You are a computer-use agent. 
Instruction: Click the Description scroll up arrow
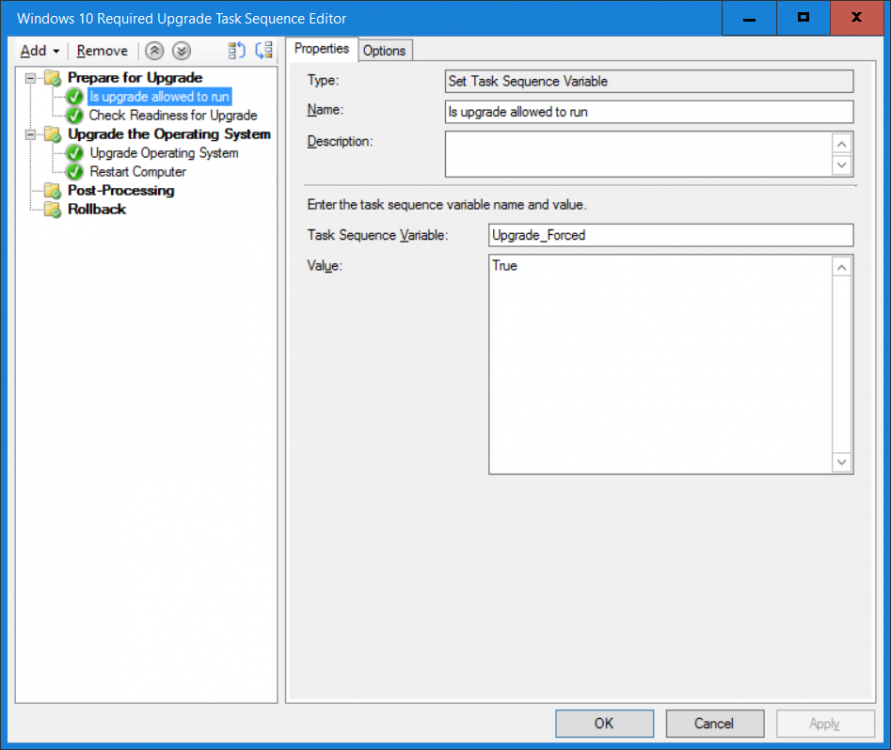842,144
